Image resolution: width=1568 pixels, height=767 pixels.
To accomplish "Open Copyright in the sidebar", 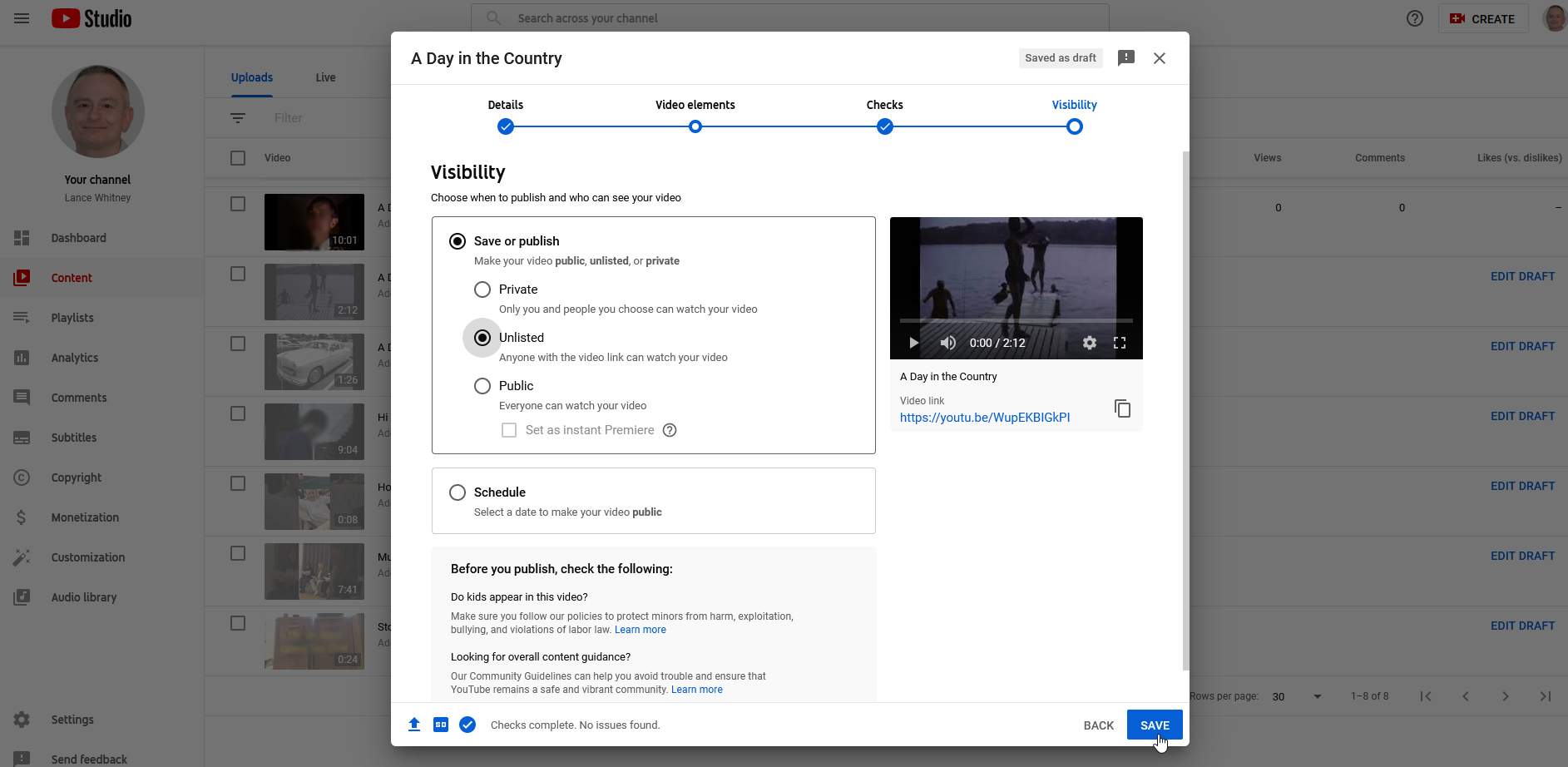I will pyautogui.click(x=101, y=478).
